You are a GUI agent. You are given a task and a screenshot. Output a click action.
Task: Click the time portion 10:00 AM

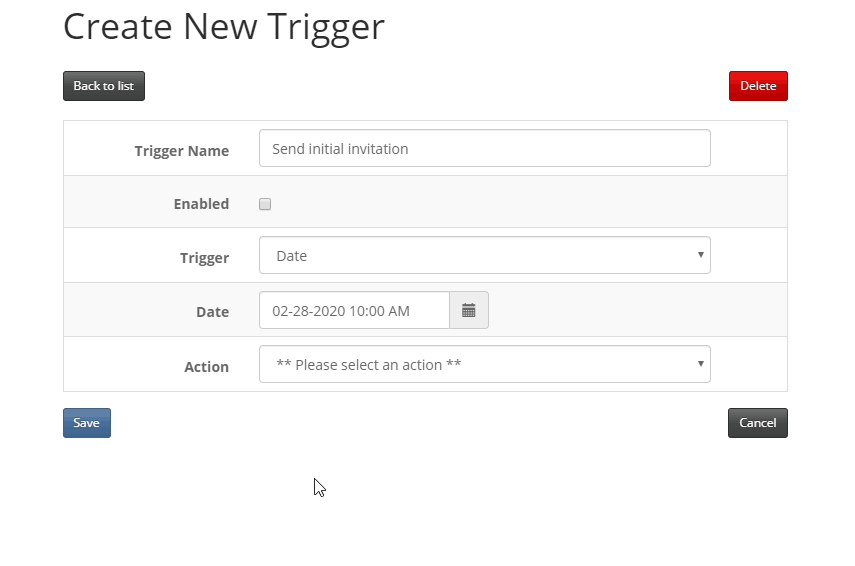[380, 311]
